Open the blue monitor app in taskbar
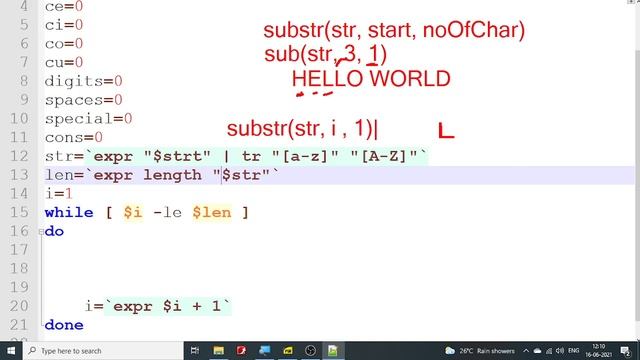This screenshot has height=360, width=640. point(264,351)
